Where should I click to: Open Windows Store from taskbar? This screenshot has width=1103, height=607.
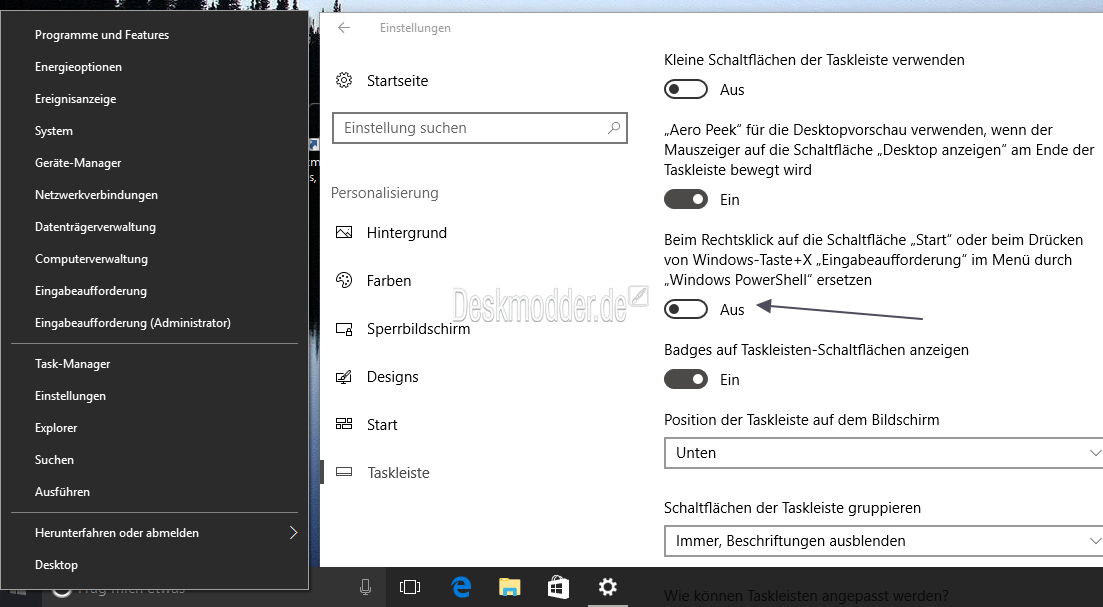559,587
